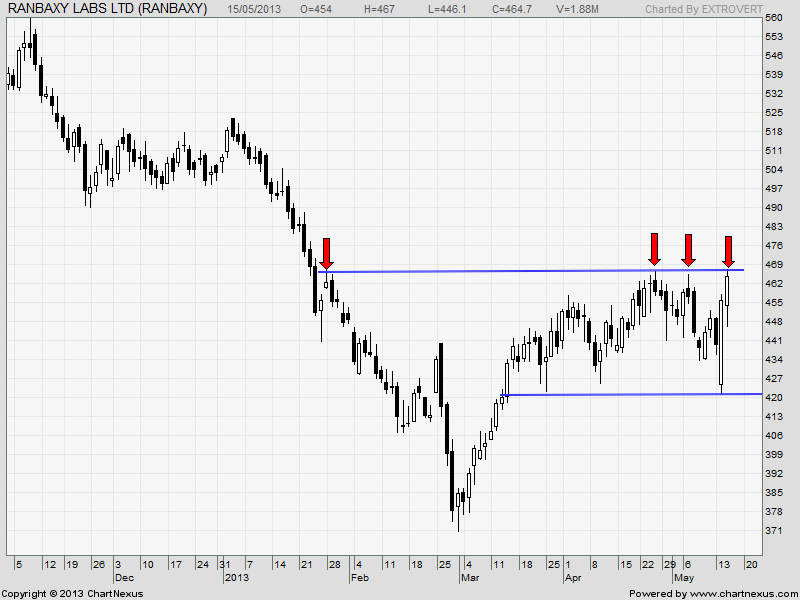
Task: Click the Dec label on the date axis
Action: coord(123,578)
